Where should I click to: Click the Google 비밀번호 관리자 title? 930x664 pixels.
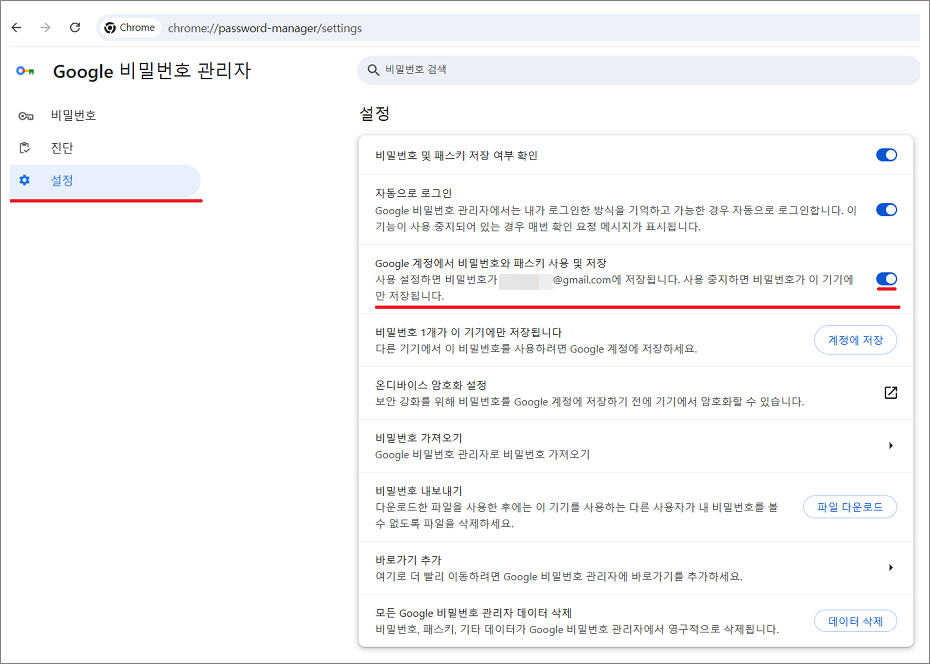(152, 71)
